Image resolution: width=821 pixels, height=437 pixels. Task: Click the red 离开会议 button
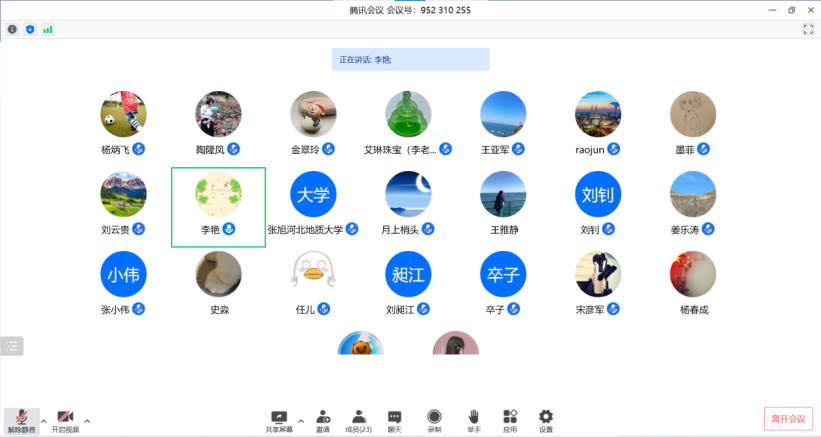click(x=787, y=418)
